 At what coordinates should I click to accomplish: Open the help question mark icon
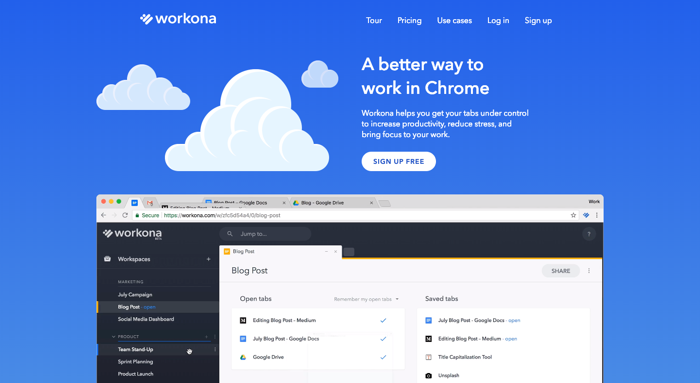pos(589,234)
